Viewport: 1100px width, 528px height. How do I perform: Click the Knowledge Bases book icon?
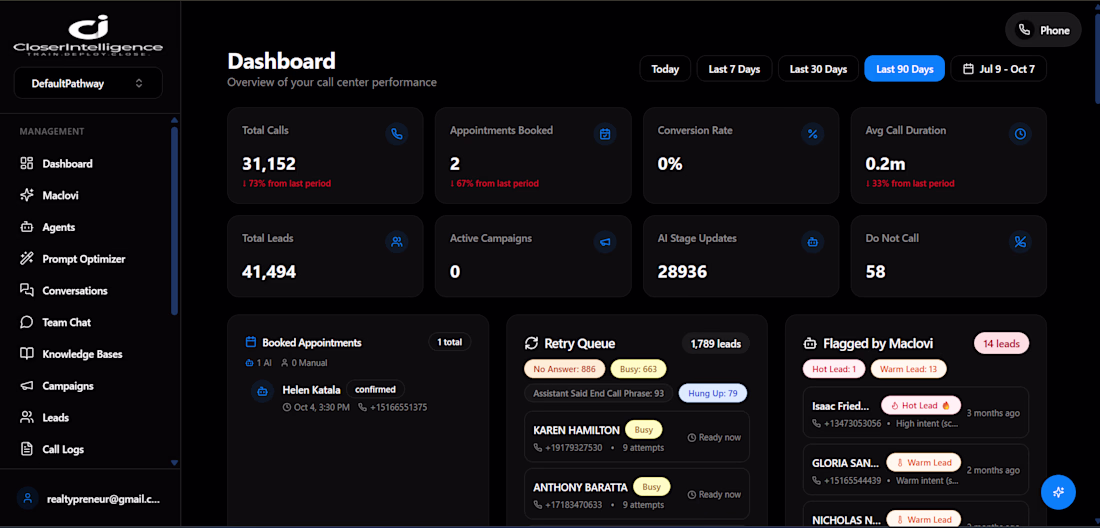coord(27,354)
